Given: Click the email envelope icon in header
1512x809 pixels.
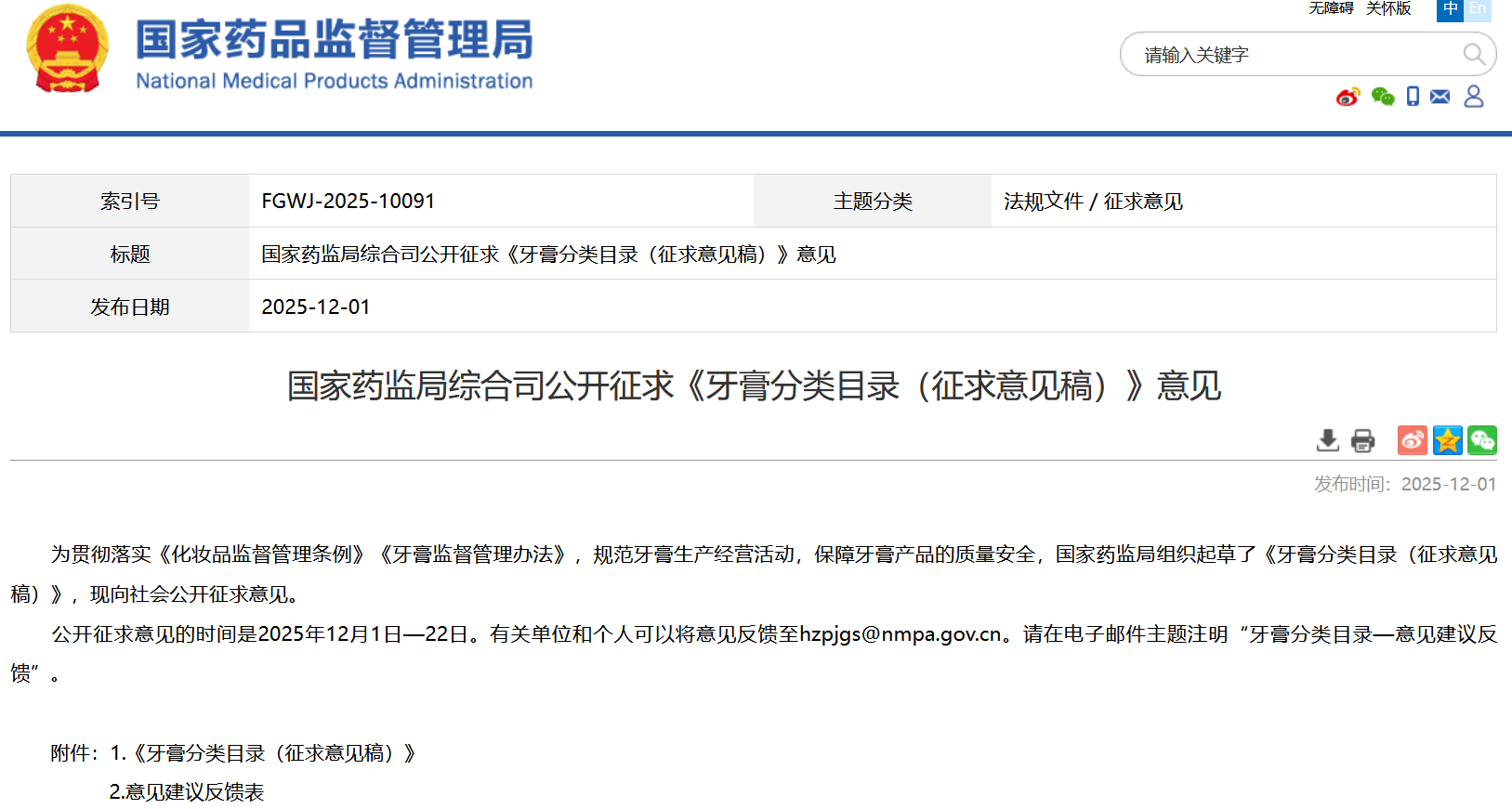Looking at the screenshot, I should pyautogui.click(x=1440, y=97).
